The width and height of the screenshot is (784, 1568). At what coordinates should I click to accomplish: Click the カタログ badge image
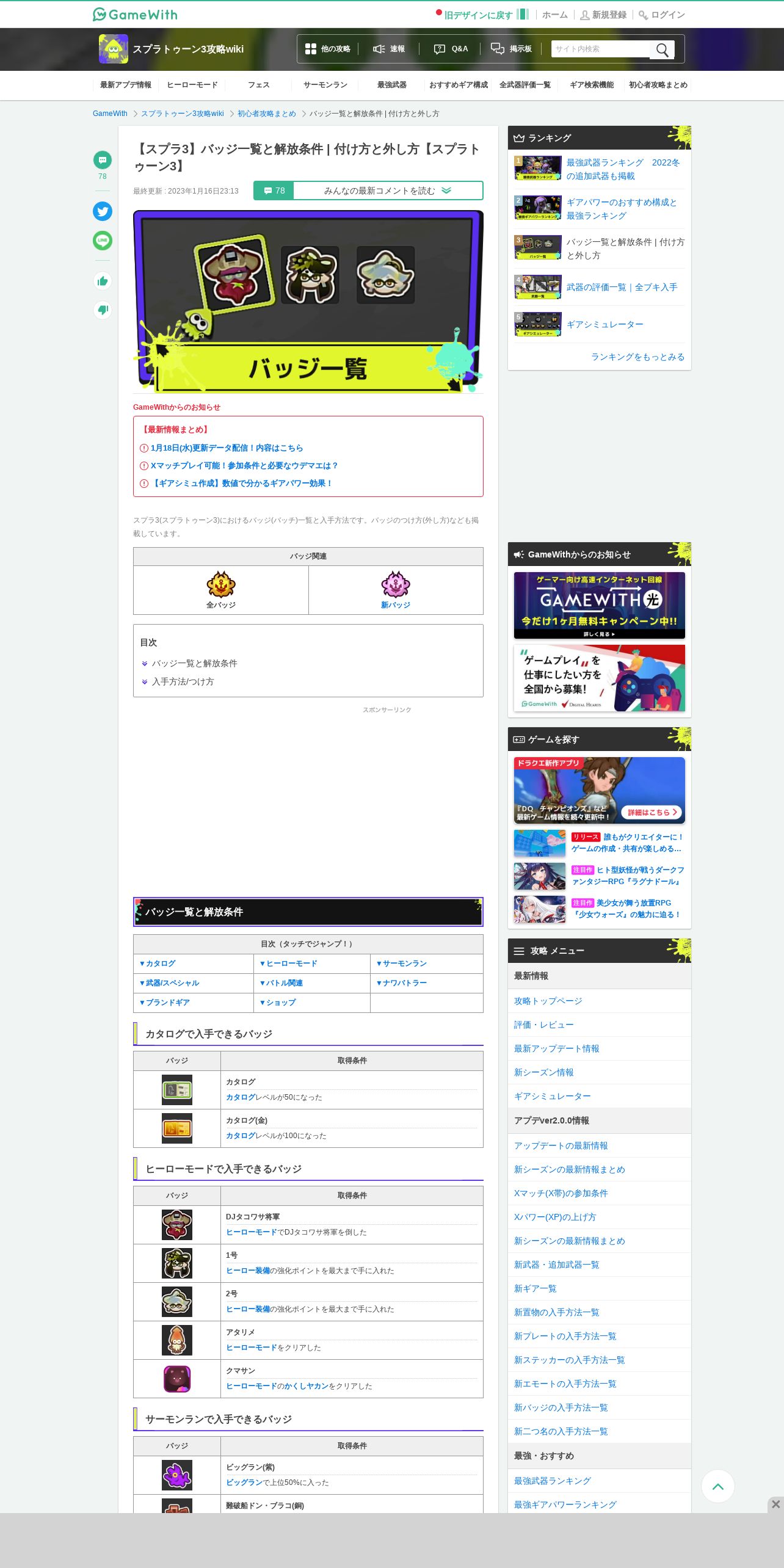tap(177, 1090)
